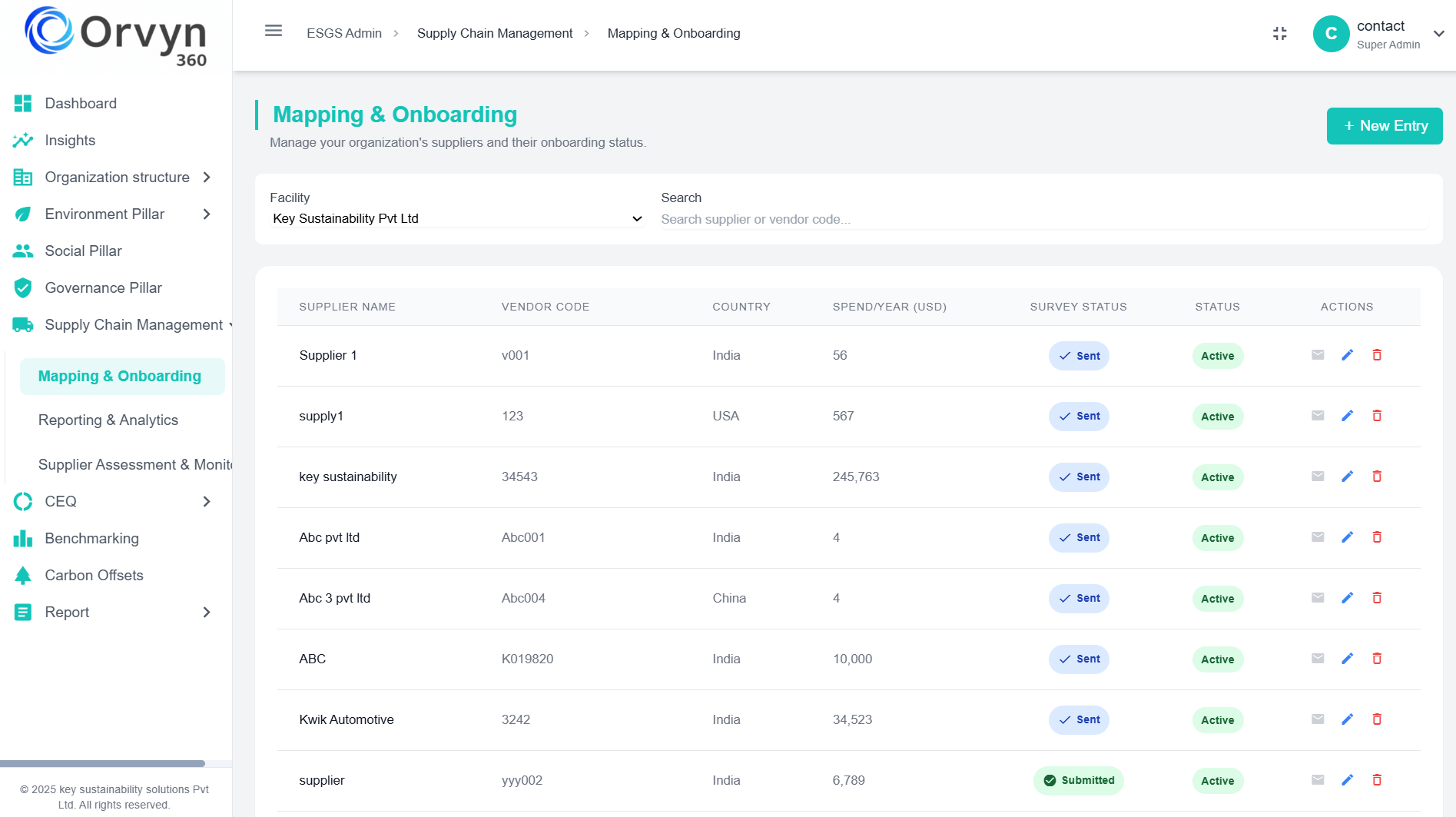1456x817 pixels.
Task: Expand the Report section chevron
Action: click(206, 612)
